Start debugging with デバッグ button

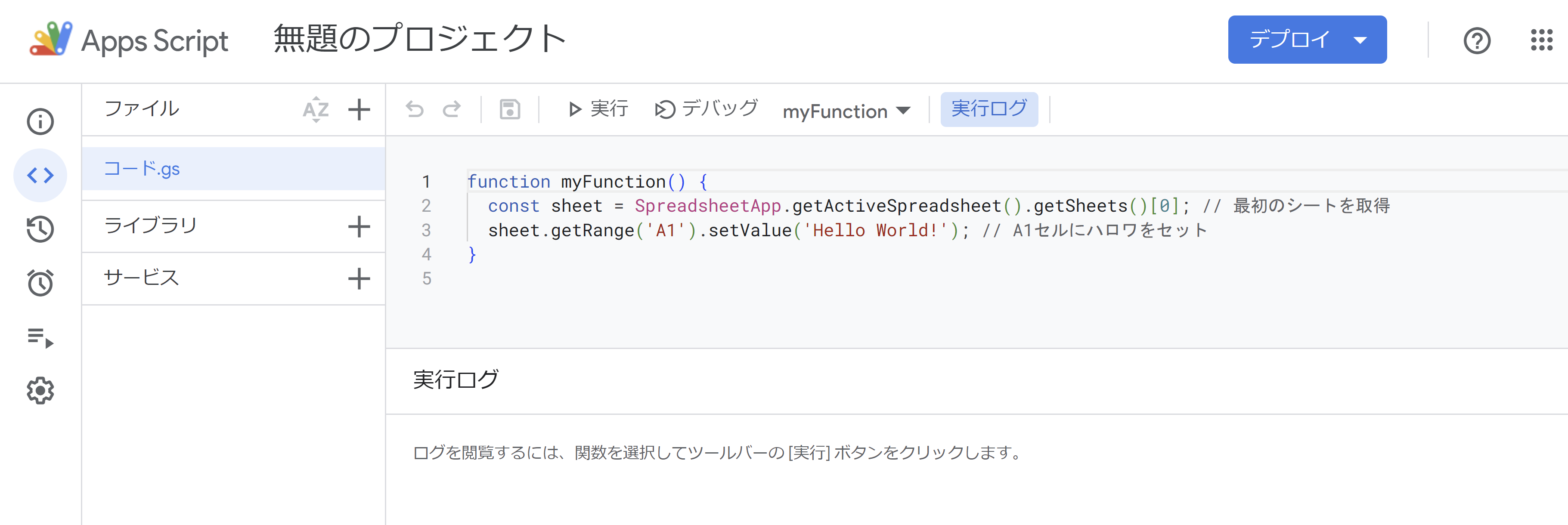coord(706,109)
